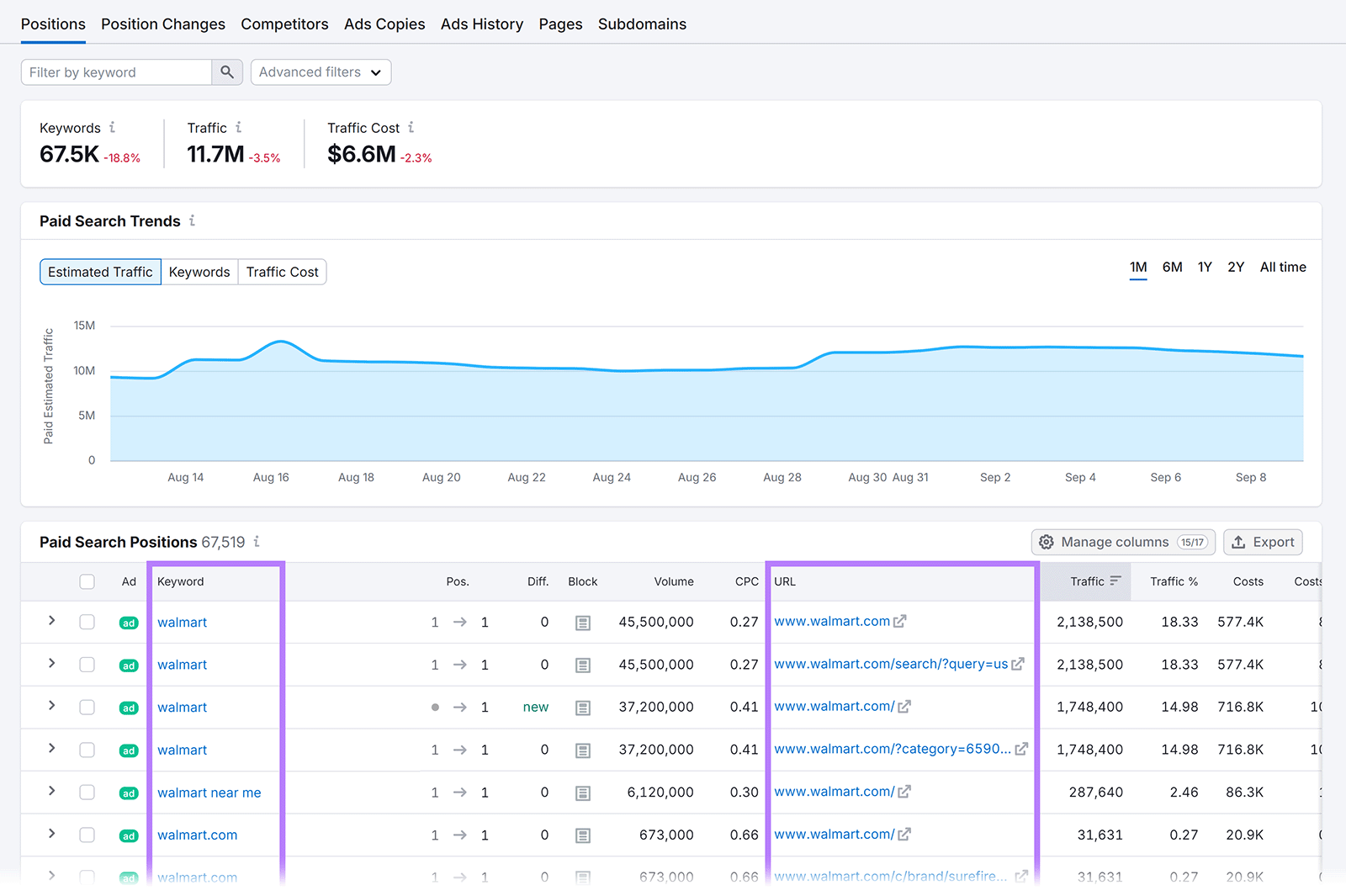Check the select-all checkbox in the table header
Viewport: 1346px width, 896px height.
[x=87, y=581]
